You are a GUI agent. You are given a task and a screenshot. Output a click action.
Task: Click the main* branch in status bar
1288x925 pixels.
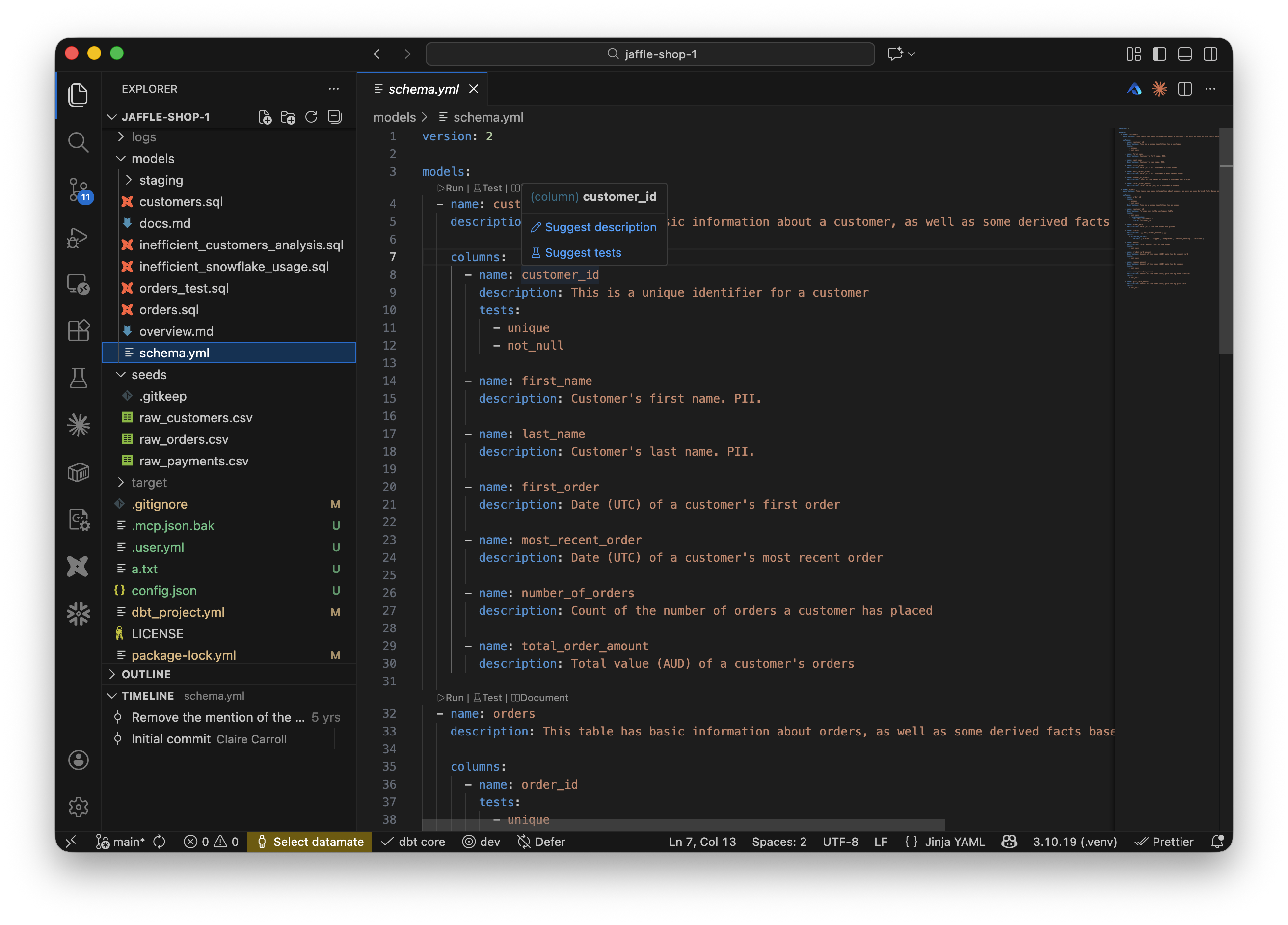[x=120, y=842]
